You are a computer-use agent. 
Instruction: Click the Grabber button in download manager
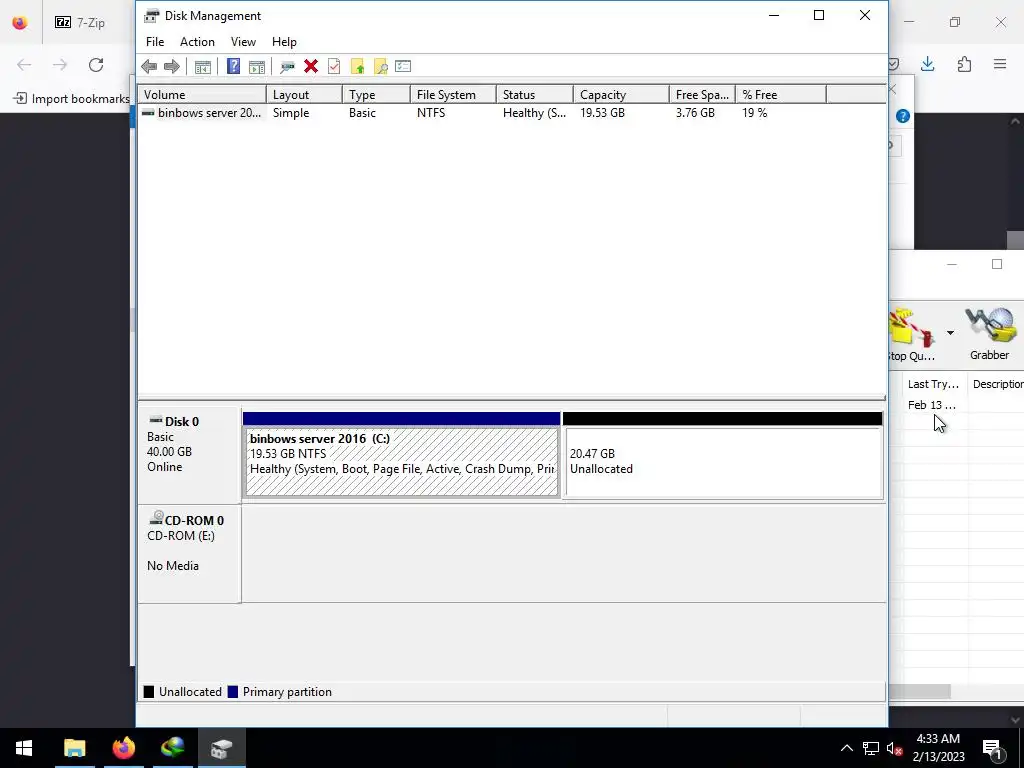(x=989, y=334)
